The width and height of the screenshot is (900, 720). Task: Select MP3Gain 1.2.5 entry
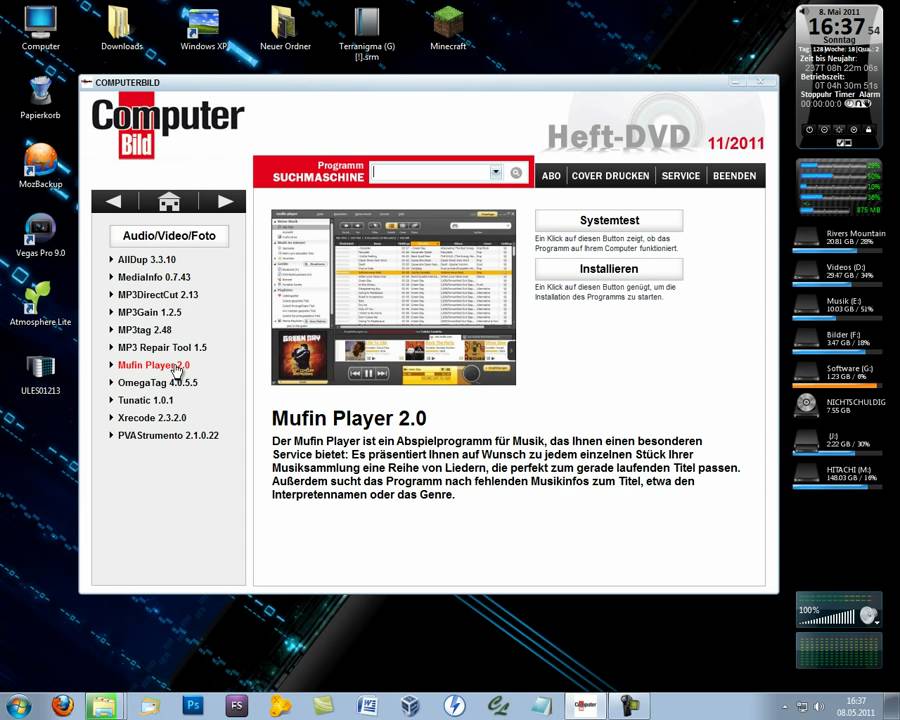coord(149,312)
